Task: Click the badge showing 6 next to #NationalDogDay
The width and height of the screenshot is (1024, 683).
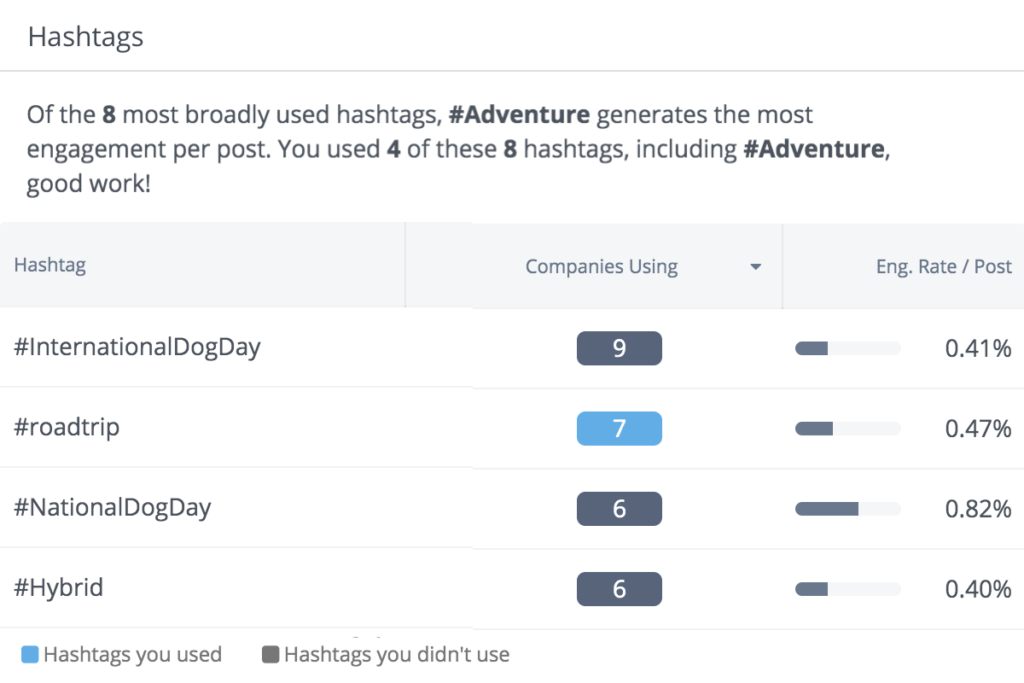Action: 619,508
